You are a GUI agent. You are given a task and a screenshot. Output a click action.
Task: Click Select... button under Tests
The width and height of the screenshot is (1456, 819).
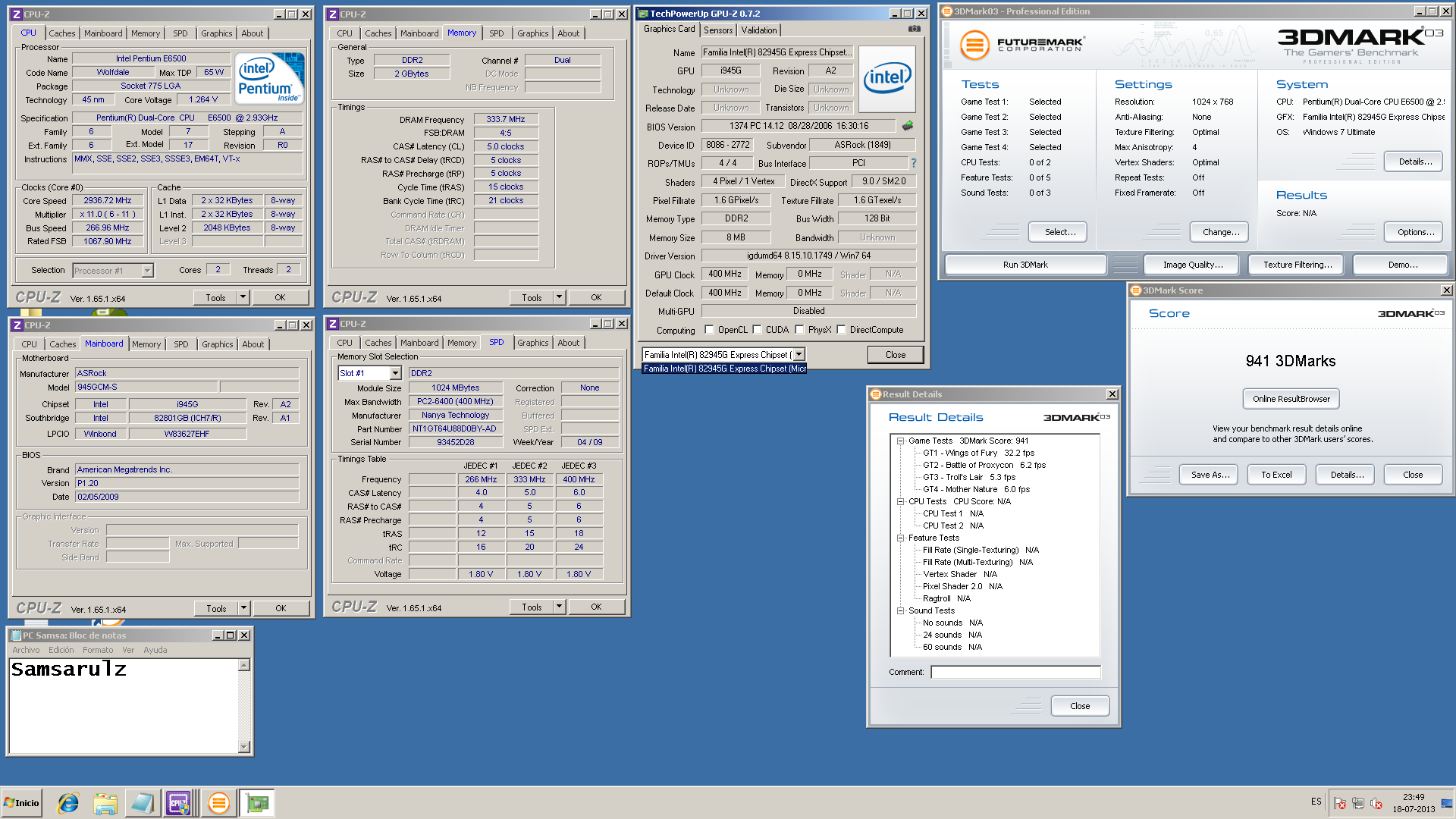click(1059, 232)
